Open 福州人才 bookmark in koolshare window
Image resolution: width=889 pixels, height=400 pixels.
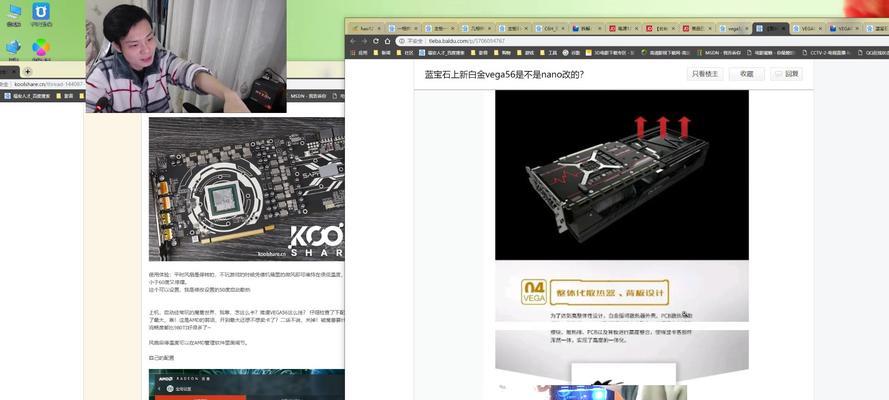coord(27,96)
